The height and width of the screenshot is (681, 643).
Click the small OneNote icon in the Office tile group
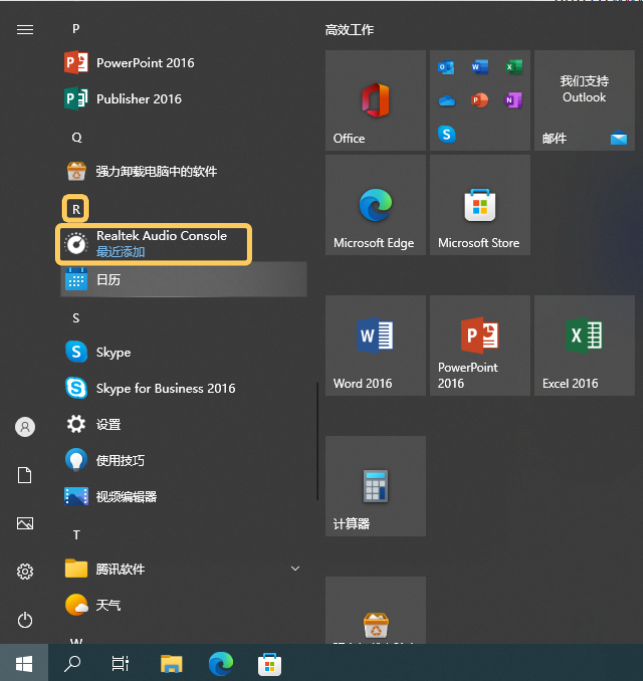click(513, 101)
